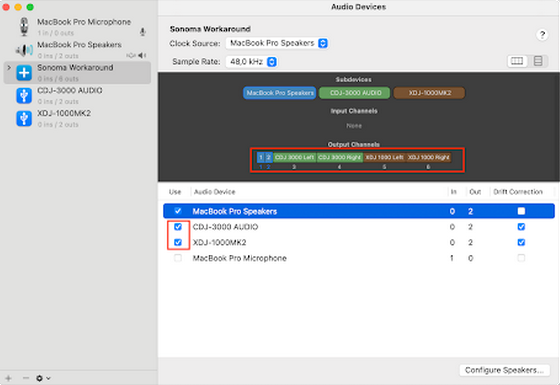Uncheck Use for MacBook Pro Speakers
This screenshot has width=560, height=385.
click(178, 211)
